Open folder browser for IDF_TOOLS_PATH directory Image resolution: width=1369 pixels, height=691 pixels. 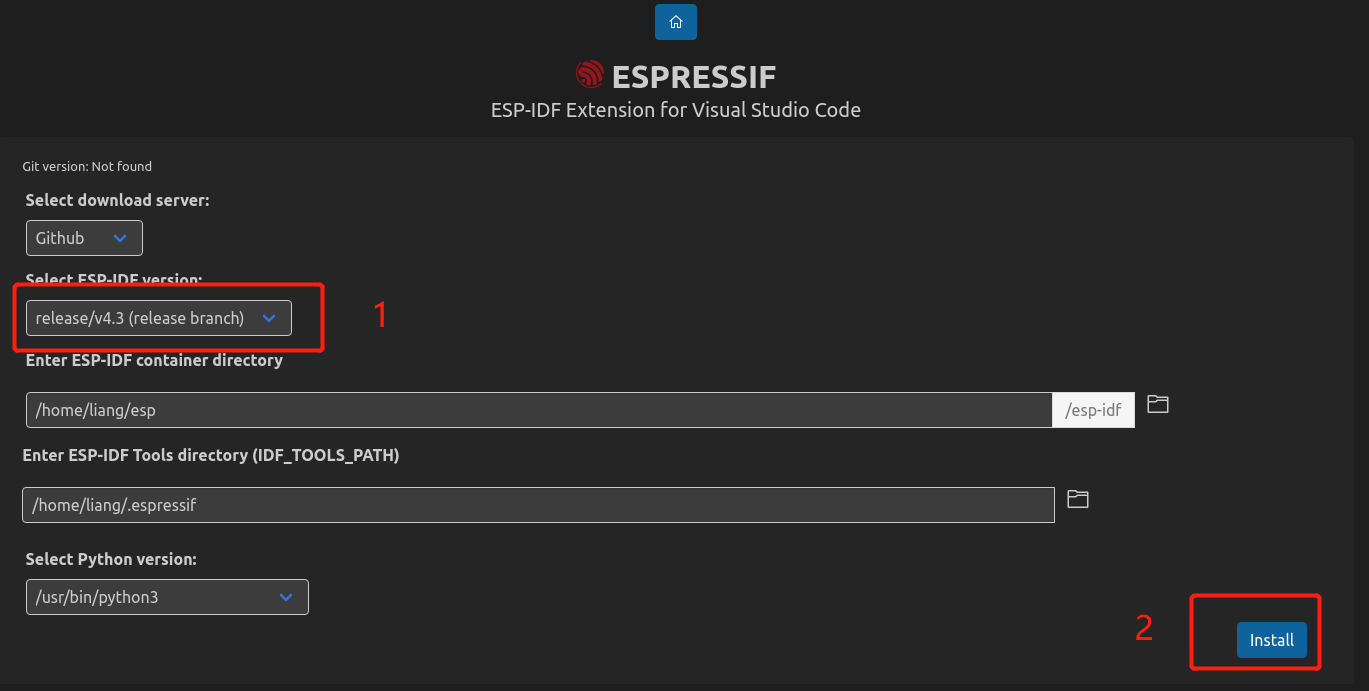(x=1077, y=498)
